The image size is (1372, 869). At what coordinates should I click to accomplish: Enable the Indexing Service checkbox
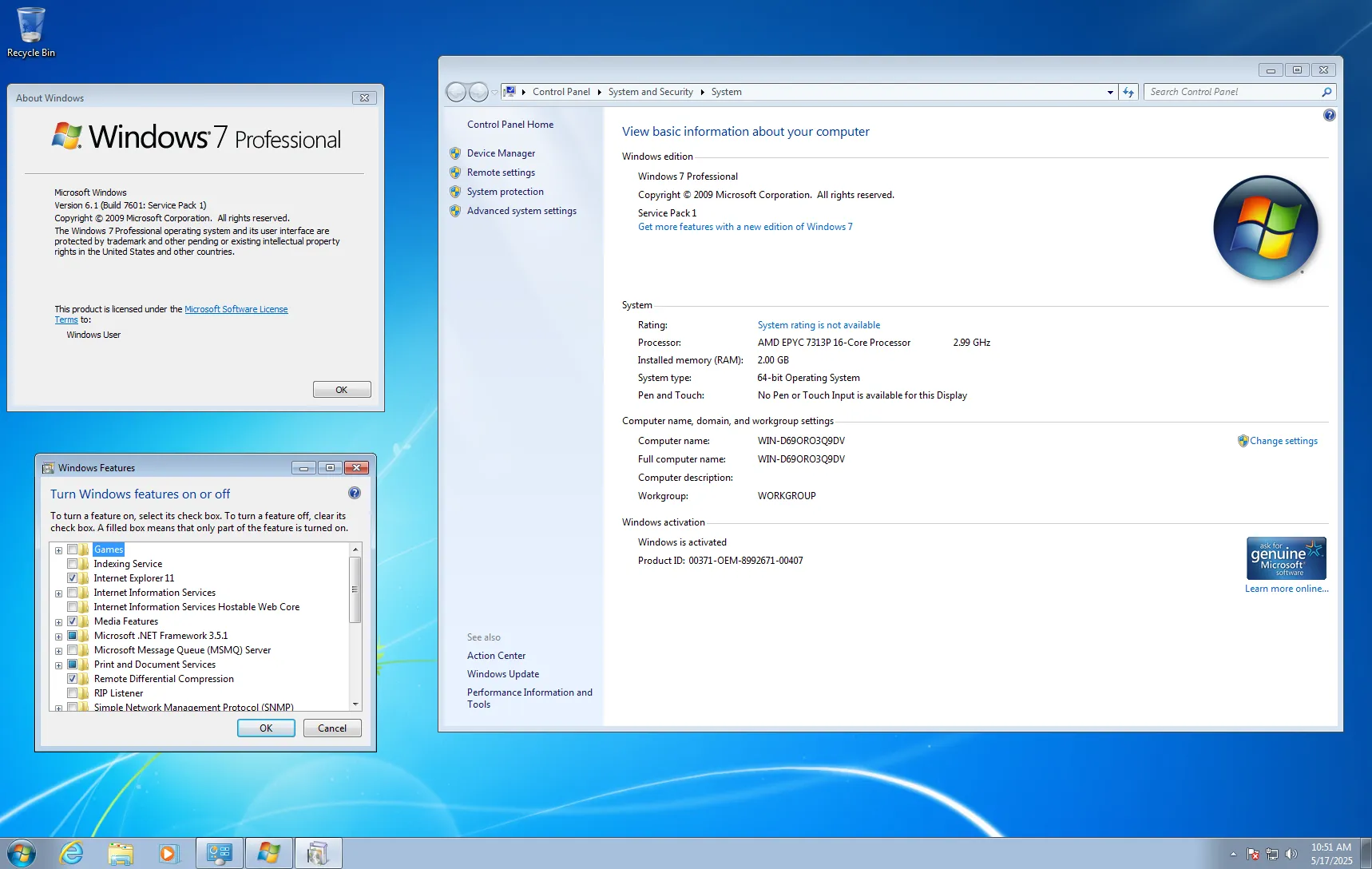(73, 564)
